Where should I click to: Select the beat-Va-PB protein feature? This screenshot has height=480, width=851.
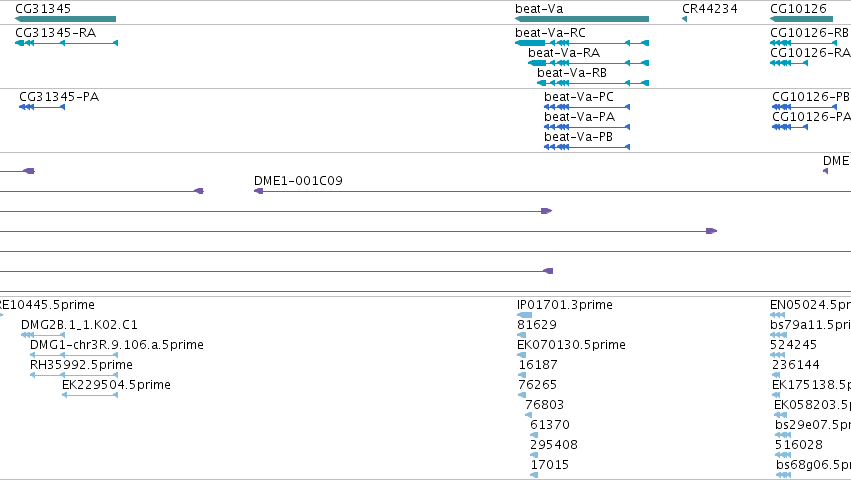point(587,147)
